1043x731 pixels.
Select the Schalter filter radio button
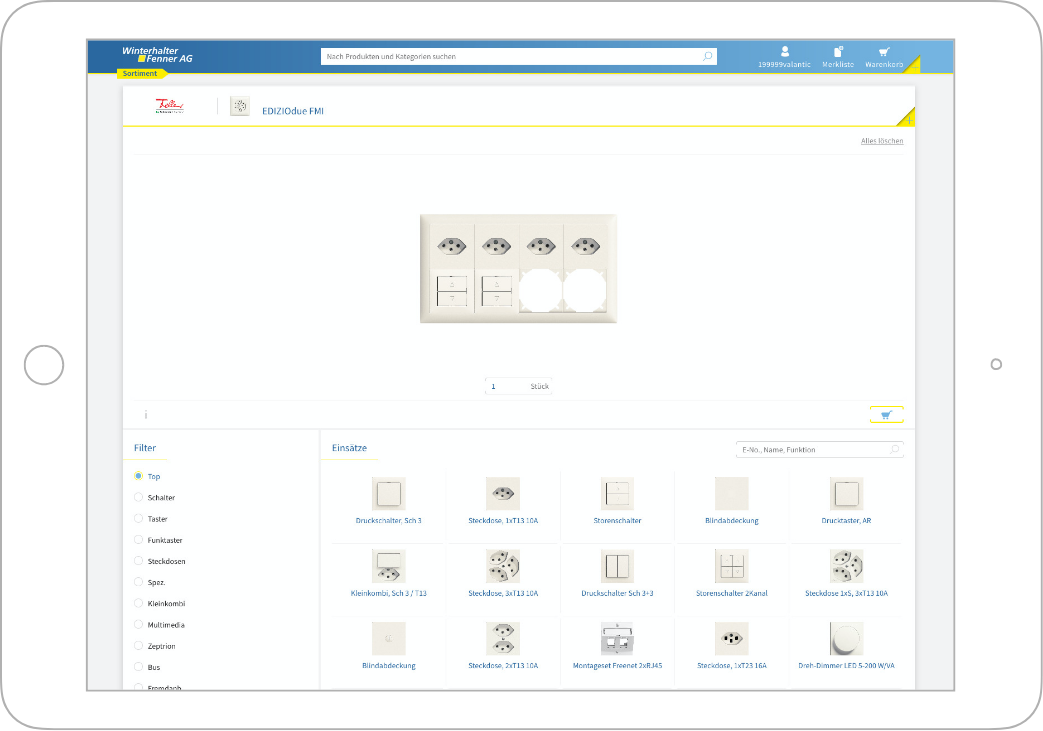tap(139, 497)
